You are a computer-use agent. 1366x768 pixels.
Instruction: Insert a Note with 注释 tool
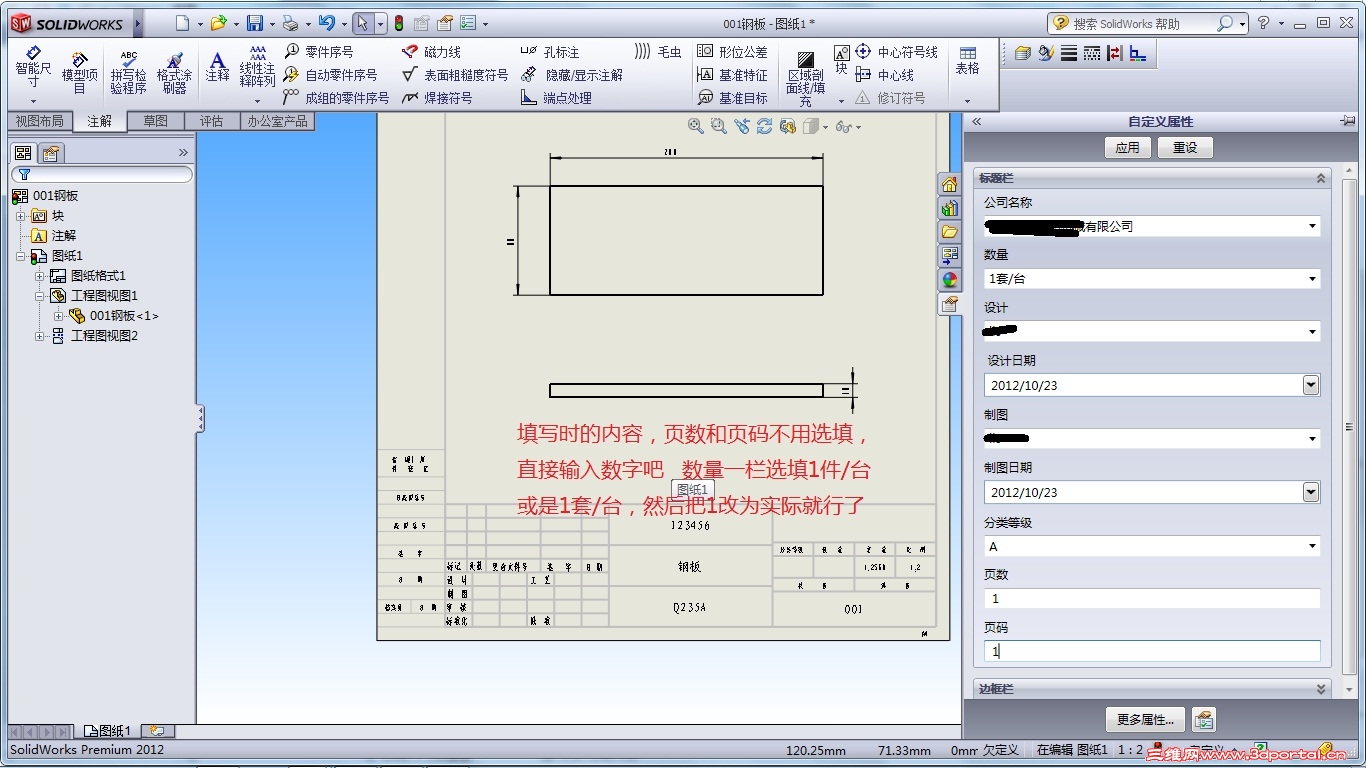[x=217, y=68]
